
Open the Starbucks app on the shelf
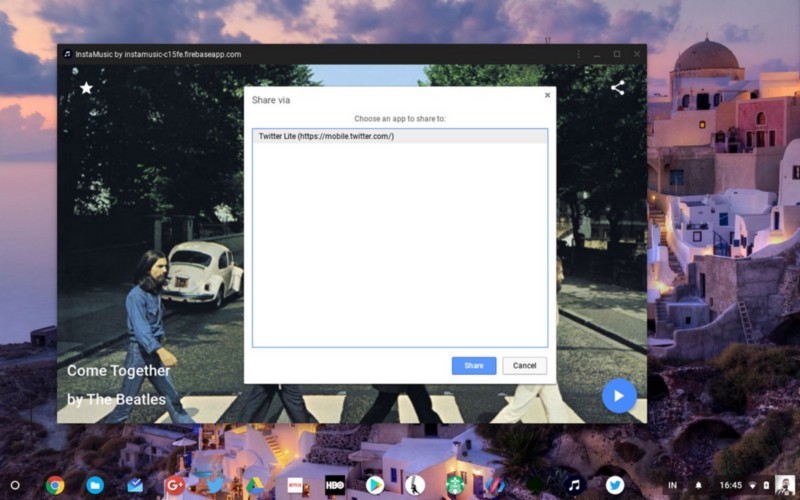point(455,485)
